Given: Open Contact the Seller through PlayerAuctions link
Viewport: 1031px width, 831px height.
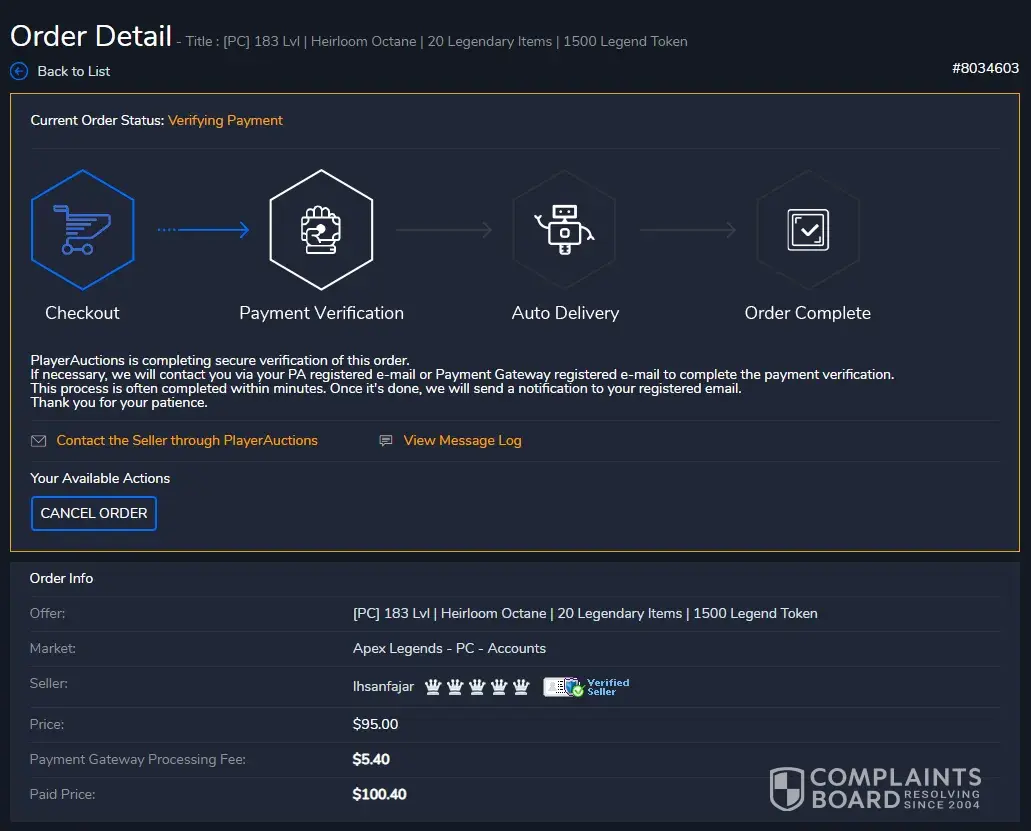Looking at the screenshot, I should (x=187, y=440).
